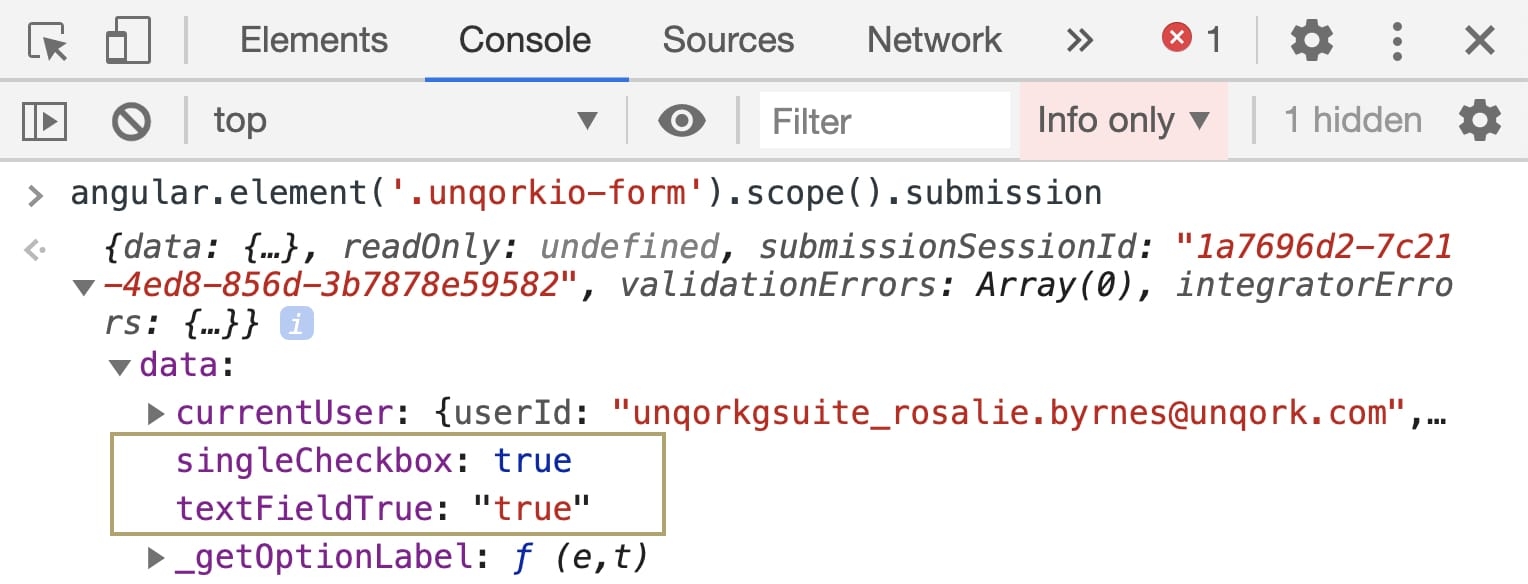Open DevTools settings gear
The width and height of the screenshot is (1528, 584).
(x=1311, y=41)
